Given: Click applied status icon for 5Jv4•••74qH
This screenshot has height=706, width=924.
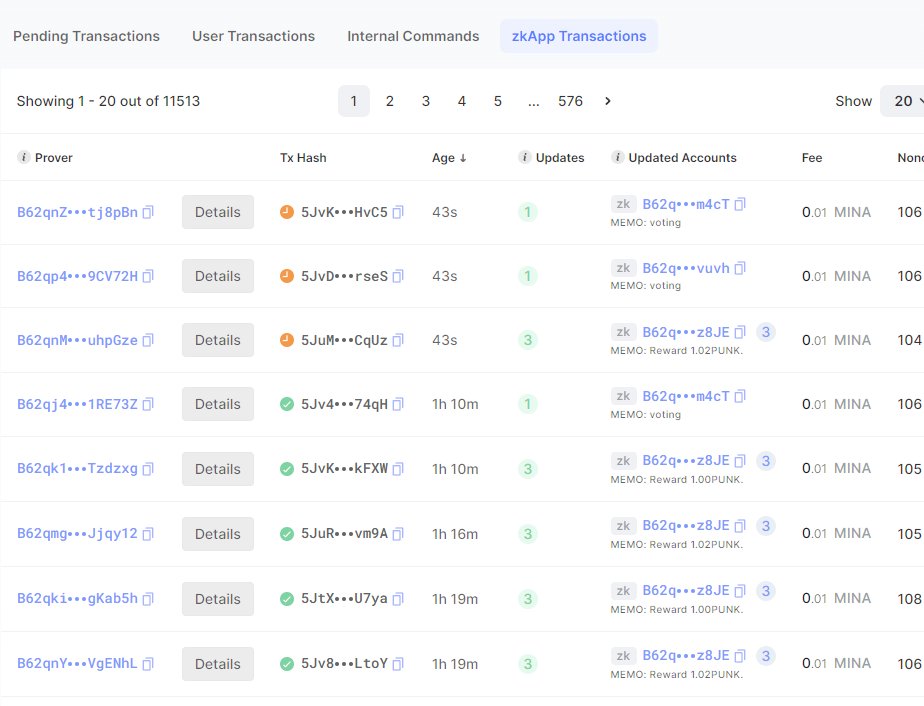Looking at the screenshot, I should 287,404.
